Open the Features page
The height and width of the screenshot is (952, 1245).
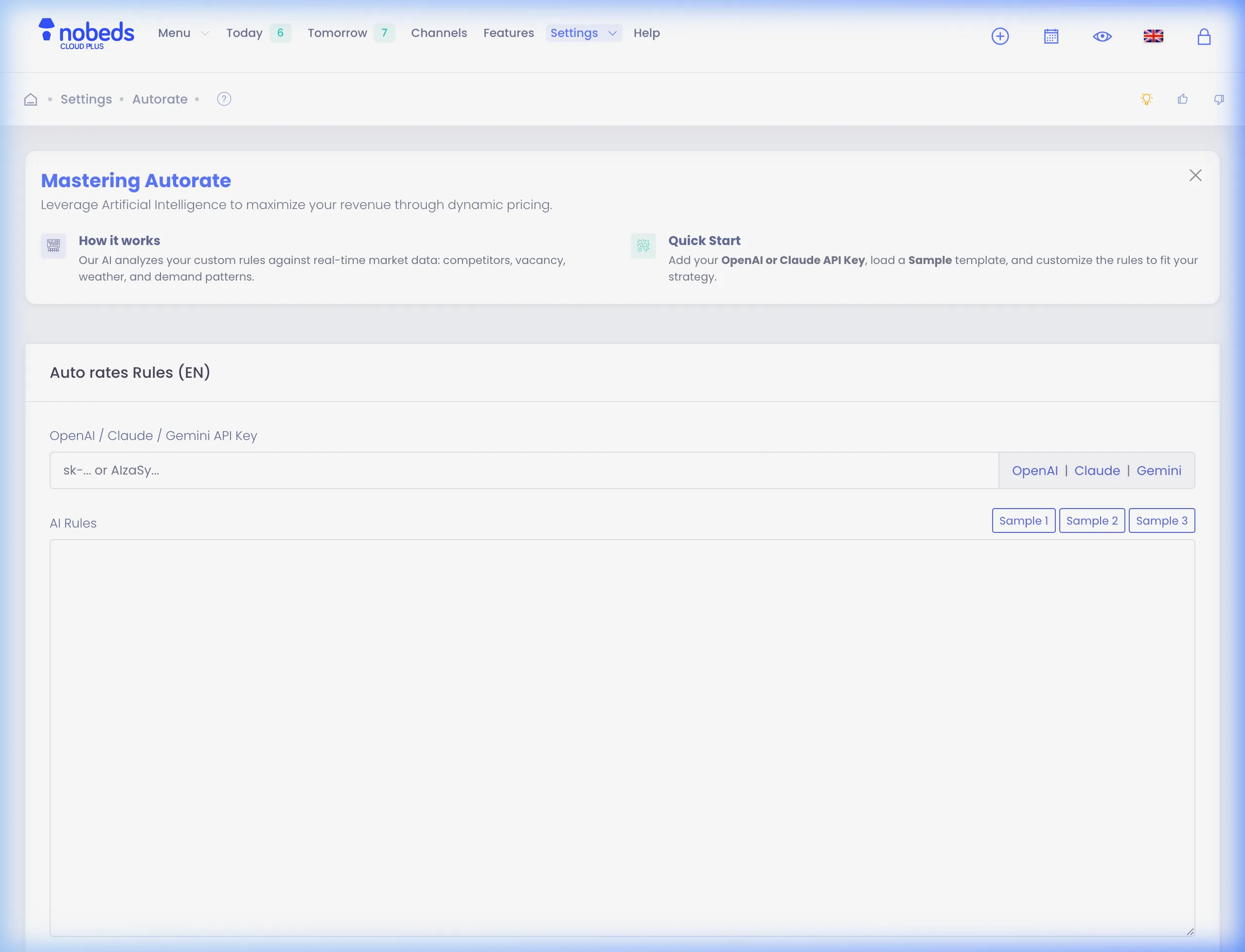point(508,33)
